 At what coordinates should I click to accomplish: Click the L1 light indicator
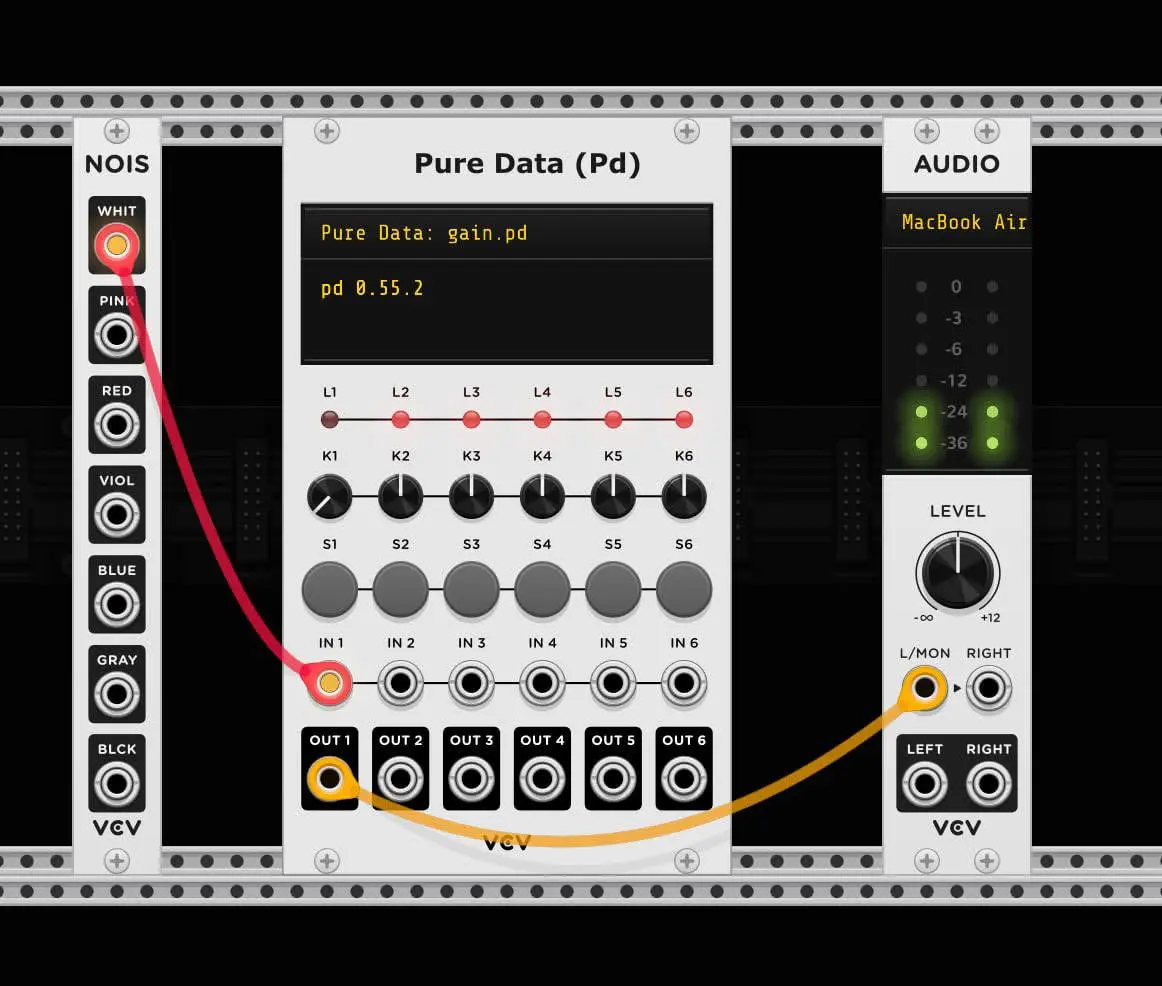pyautogui.click(x=330, y=420)
